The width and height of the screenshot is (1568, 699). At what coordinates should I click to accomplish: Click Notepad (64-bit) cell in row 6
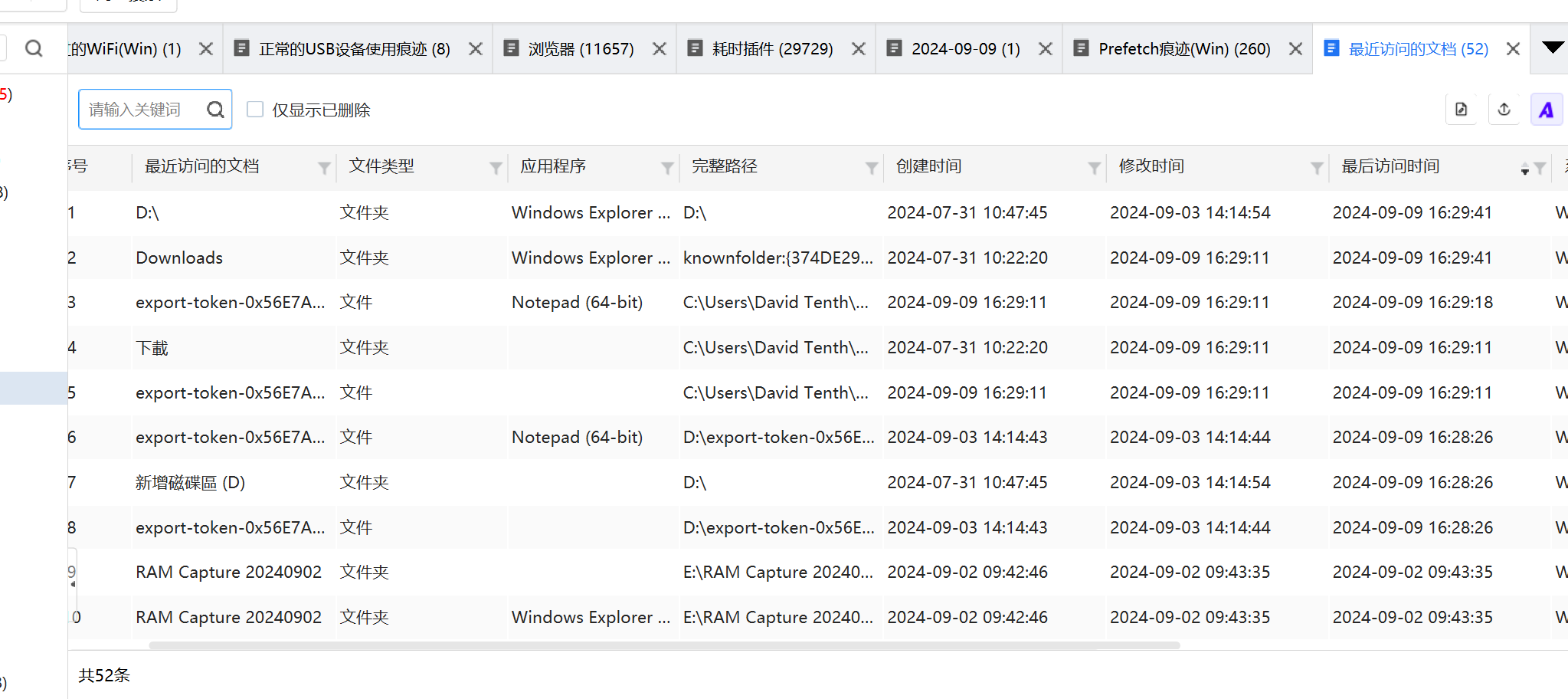(x=577, y=437)
